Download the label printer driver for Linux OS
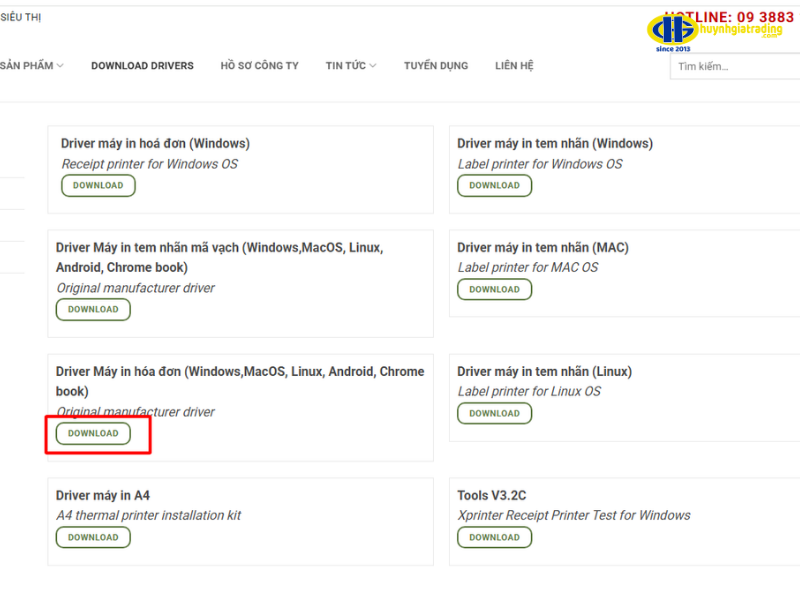 coord(494,413)
